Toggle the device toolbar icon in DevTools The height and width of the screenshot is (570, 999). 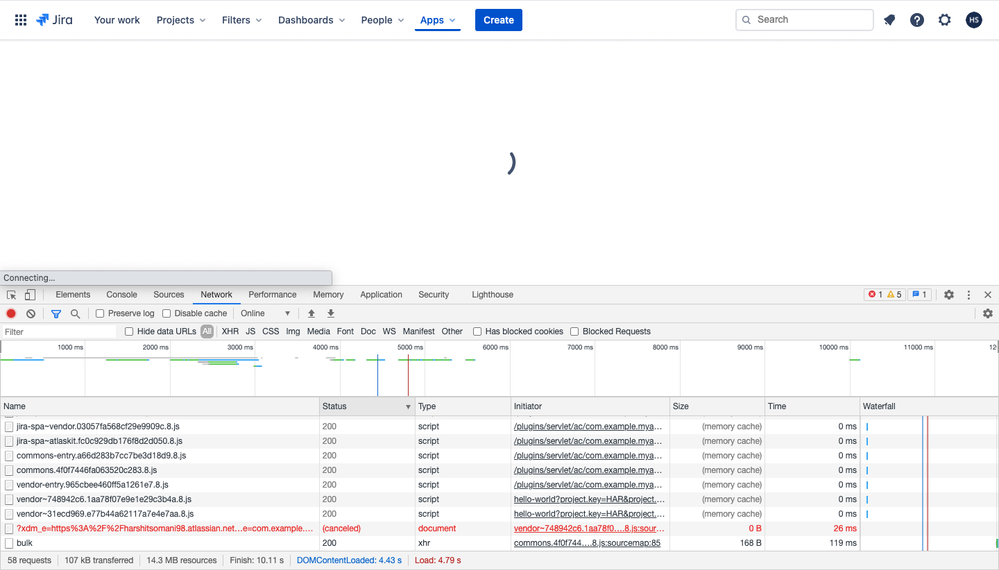click(30, 295)
